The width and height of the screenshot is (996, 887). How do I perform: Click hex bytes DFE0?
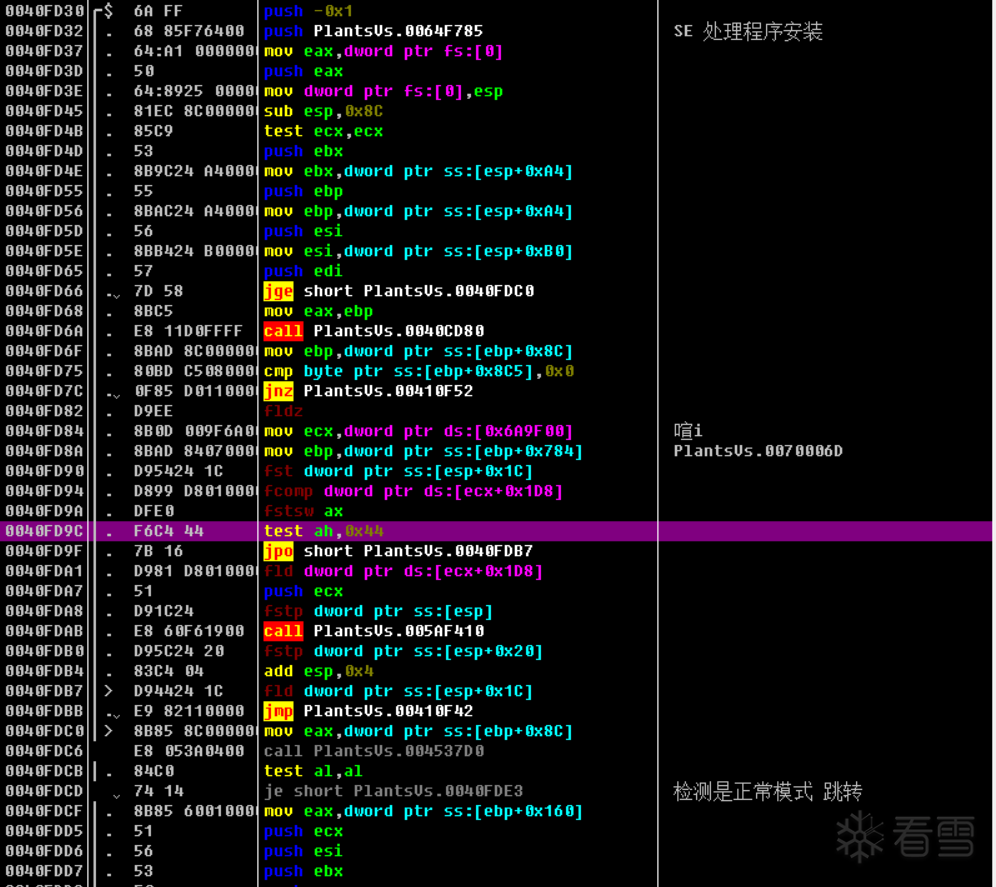153,511
